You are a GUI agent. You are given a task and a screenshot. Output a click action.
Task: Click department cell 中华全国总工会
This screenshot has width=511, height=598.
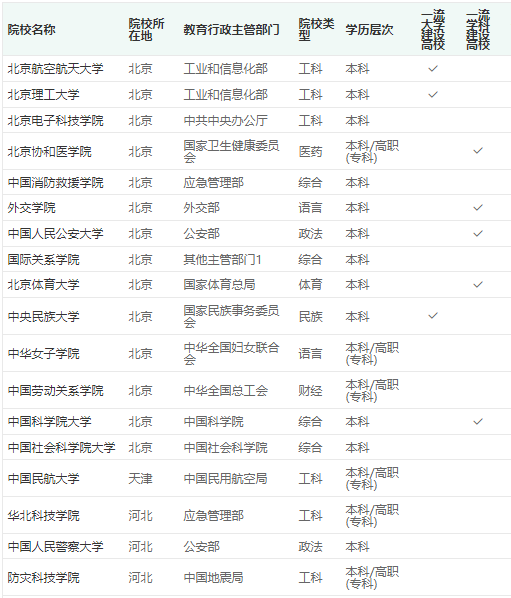pos(225,390)
